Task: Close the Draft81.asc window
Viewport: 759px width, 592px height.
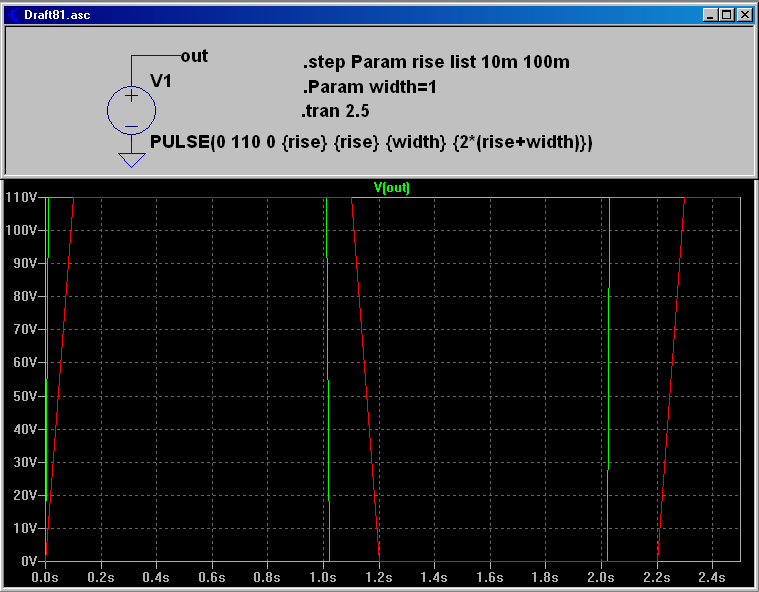Action: 744,15
